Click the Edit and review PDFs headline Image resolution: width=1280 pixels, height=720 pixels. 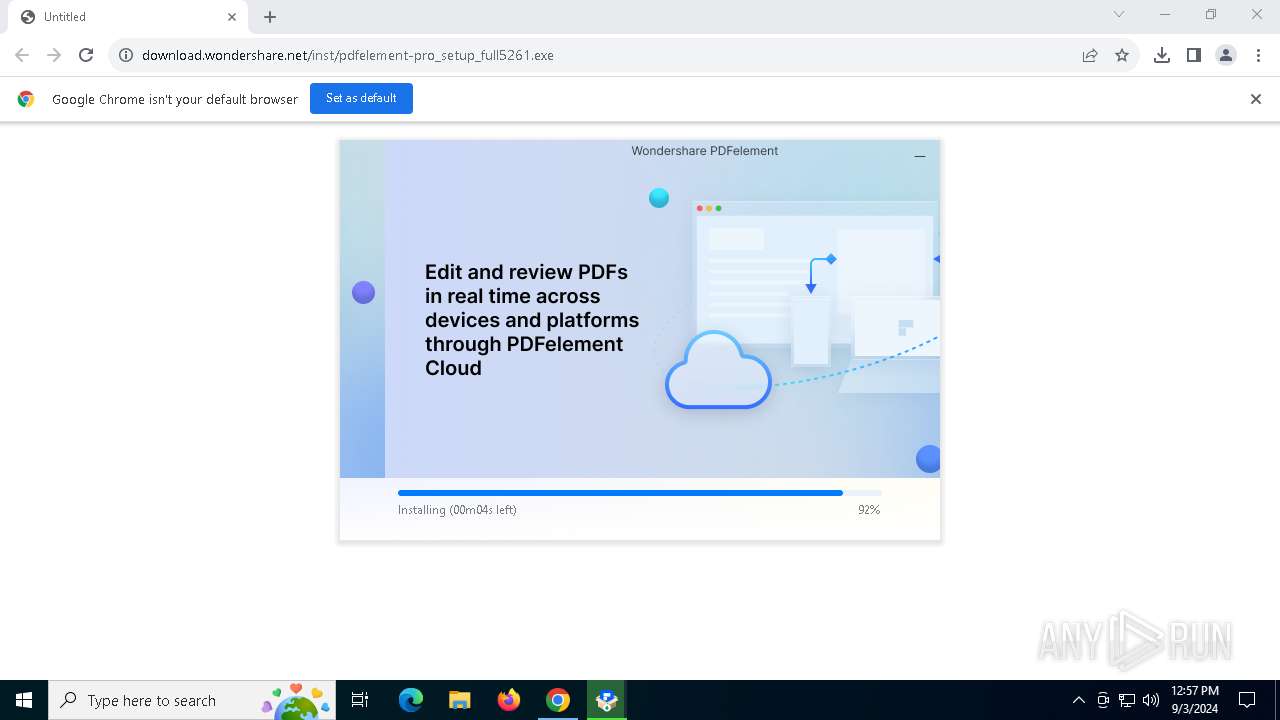click(x=532, y=320)
